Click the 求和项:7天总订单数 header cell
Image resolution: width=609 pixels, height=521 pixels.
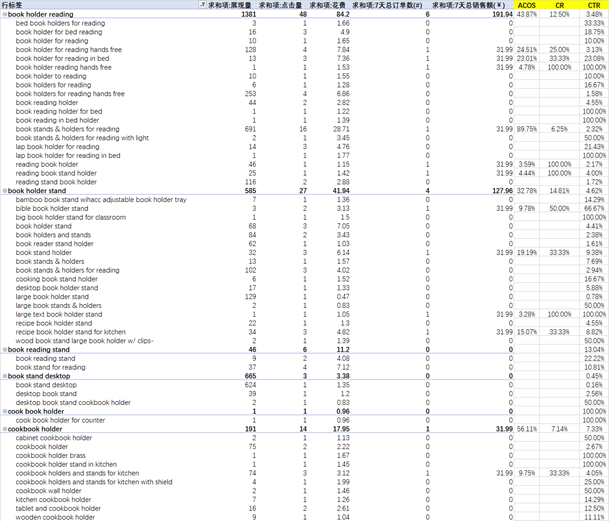[398, 6]
